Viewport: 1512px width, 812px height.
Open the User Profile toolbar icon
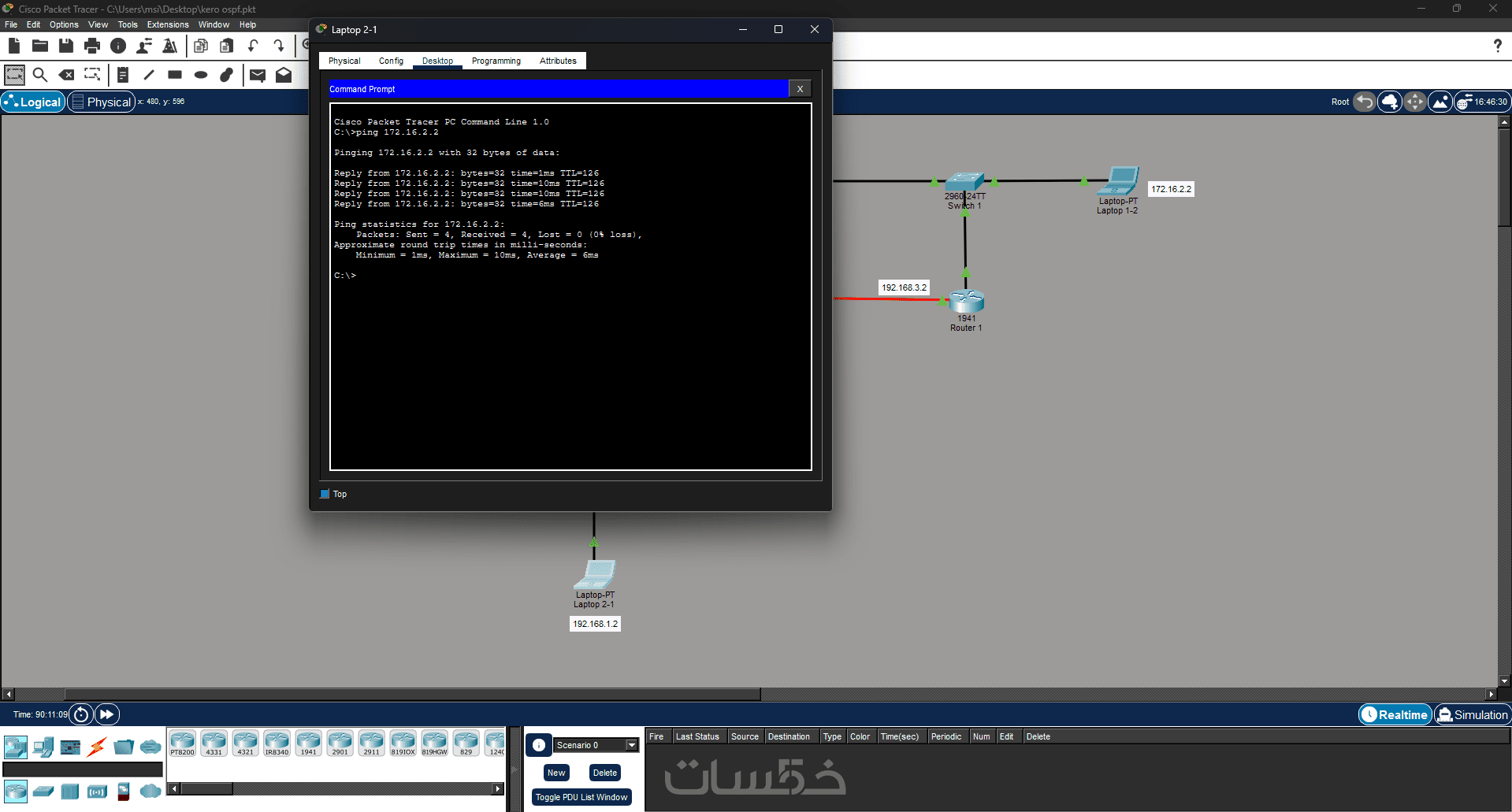pyautogui.click(x=144, y=46)
